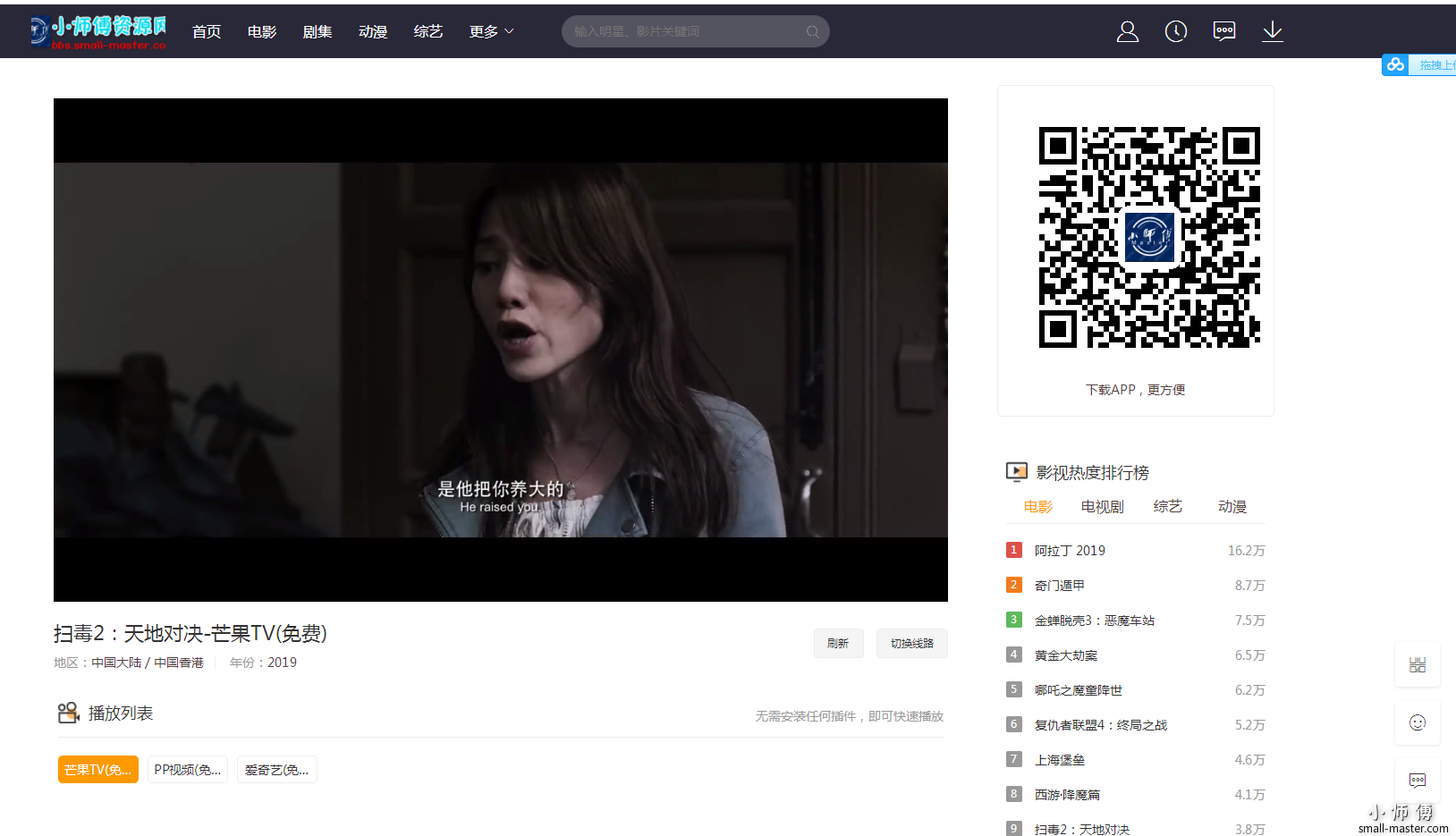Screen dimensions: 1456x836
Task: Open 金蝉脱壳3：恶魔车站 entry
Action: (x=1095, y=621)
